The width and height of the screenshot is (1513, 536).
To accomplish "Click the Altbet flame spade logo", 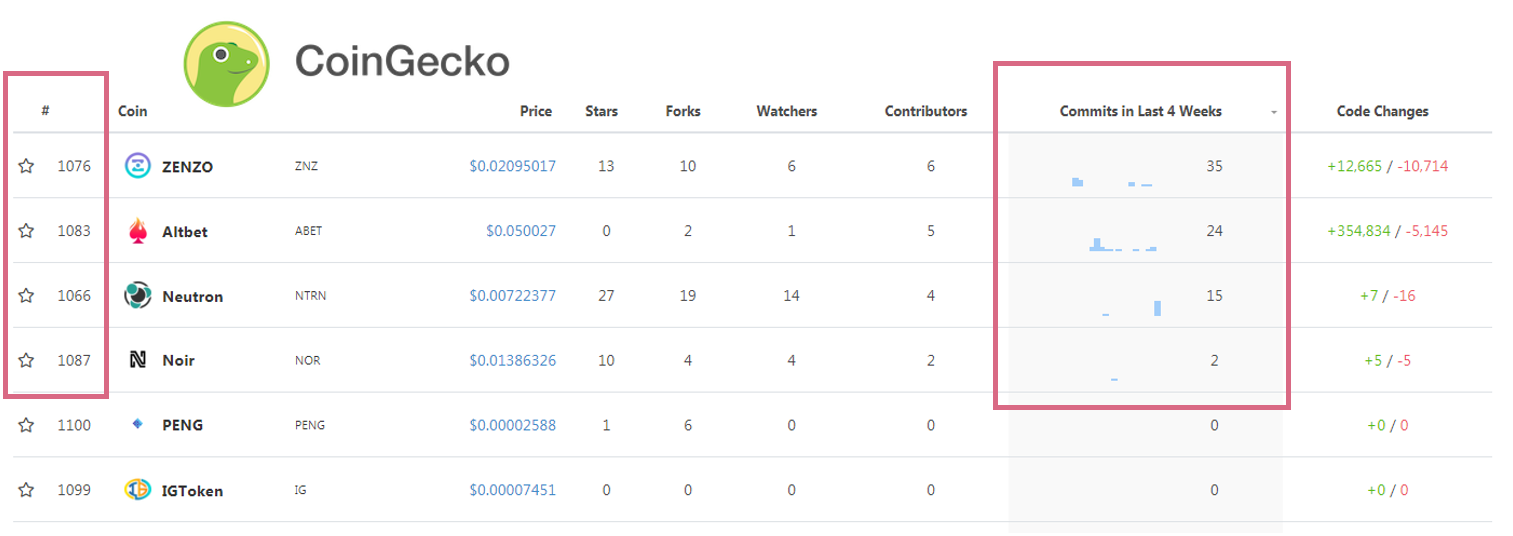I will tap(137, 231).
